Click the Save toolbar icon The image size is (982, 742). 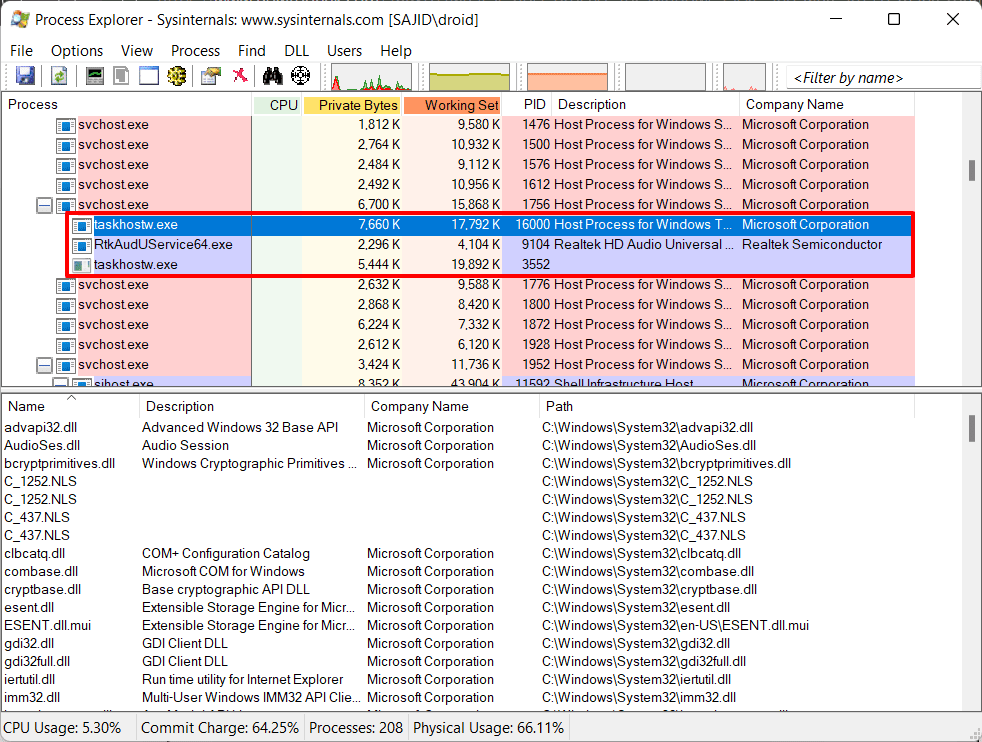25,76
